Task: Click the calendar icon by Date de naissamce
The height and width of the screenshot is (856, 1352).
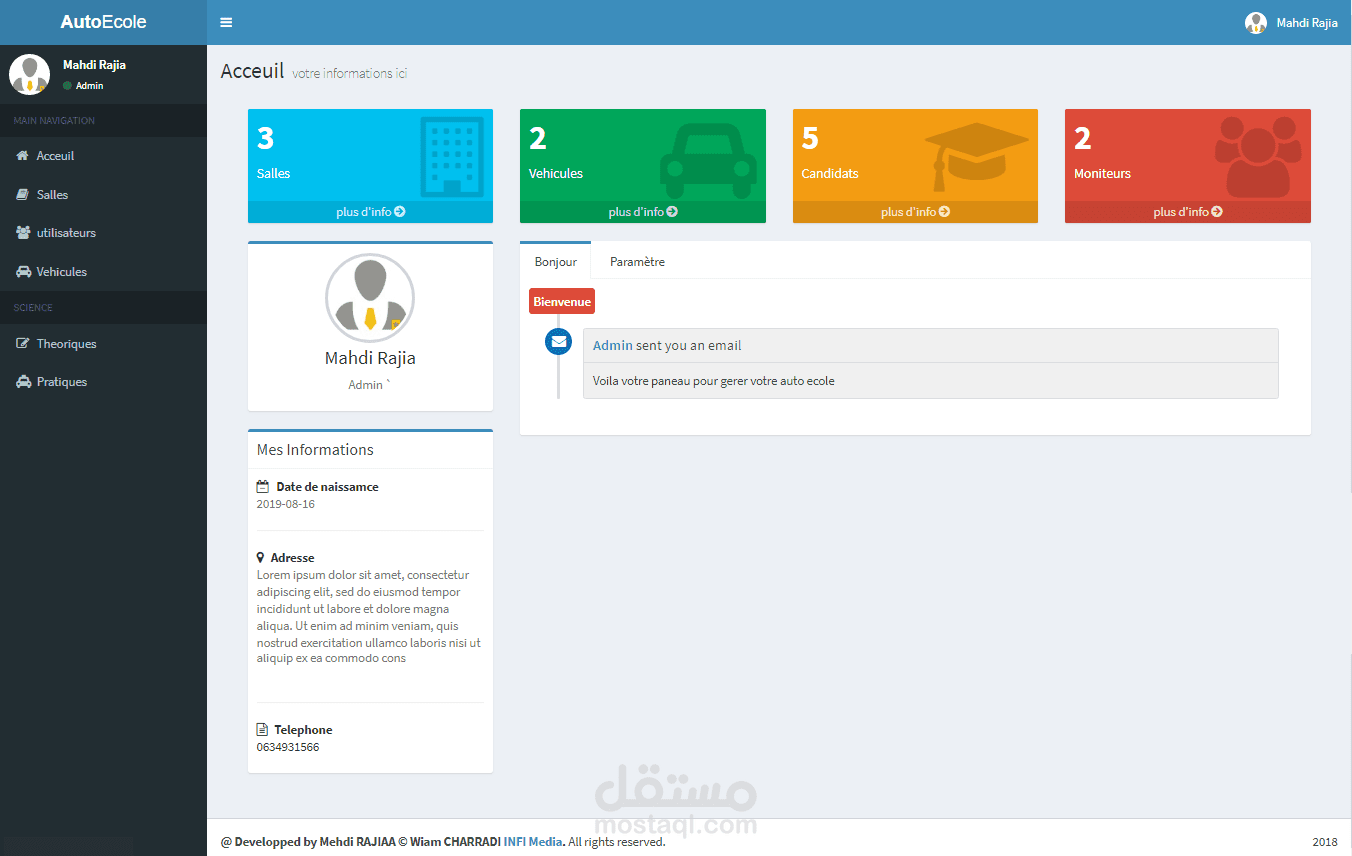Action: pos(263,487)
